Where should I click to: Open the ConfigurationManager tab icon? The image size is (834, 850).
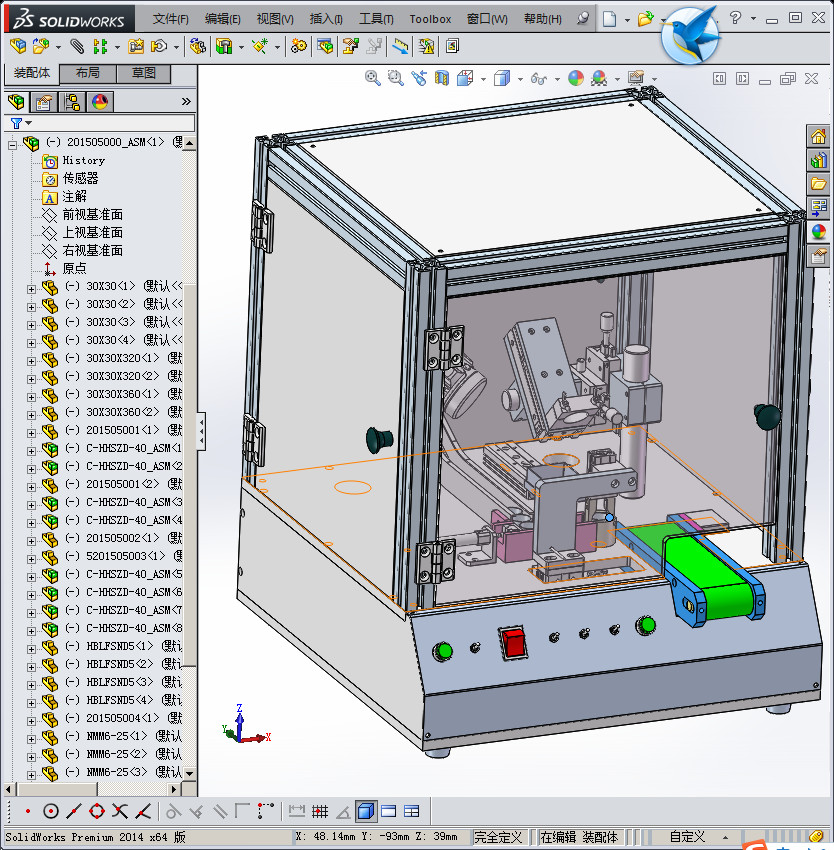click(x=72, y=101)
